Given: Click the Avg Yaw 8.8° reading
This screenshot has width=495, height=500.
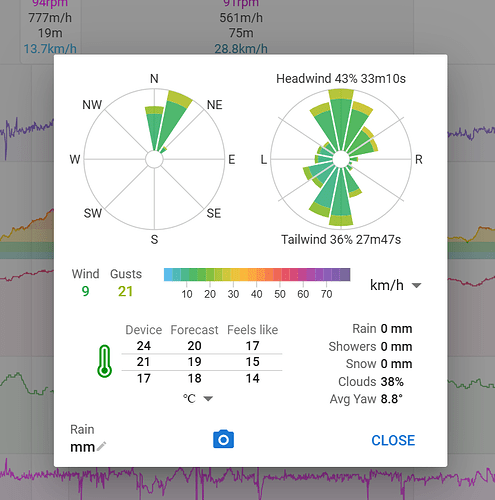Looking at the screenshot, I should tap(366, 399).
